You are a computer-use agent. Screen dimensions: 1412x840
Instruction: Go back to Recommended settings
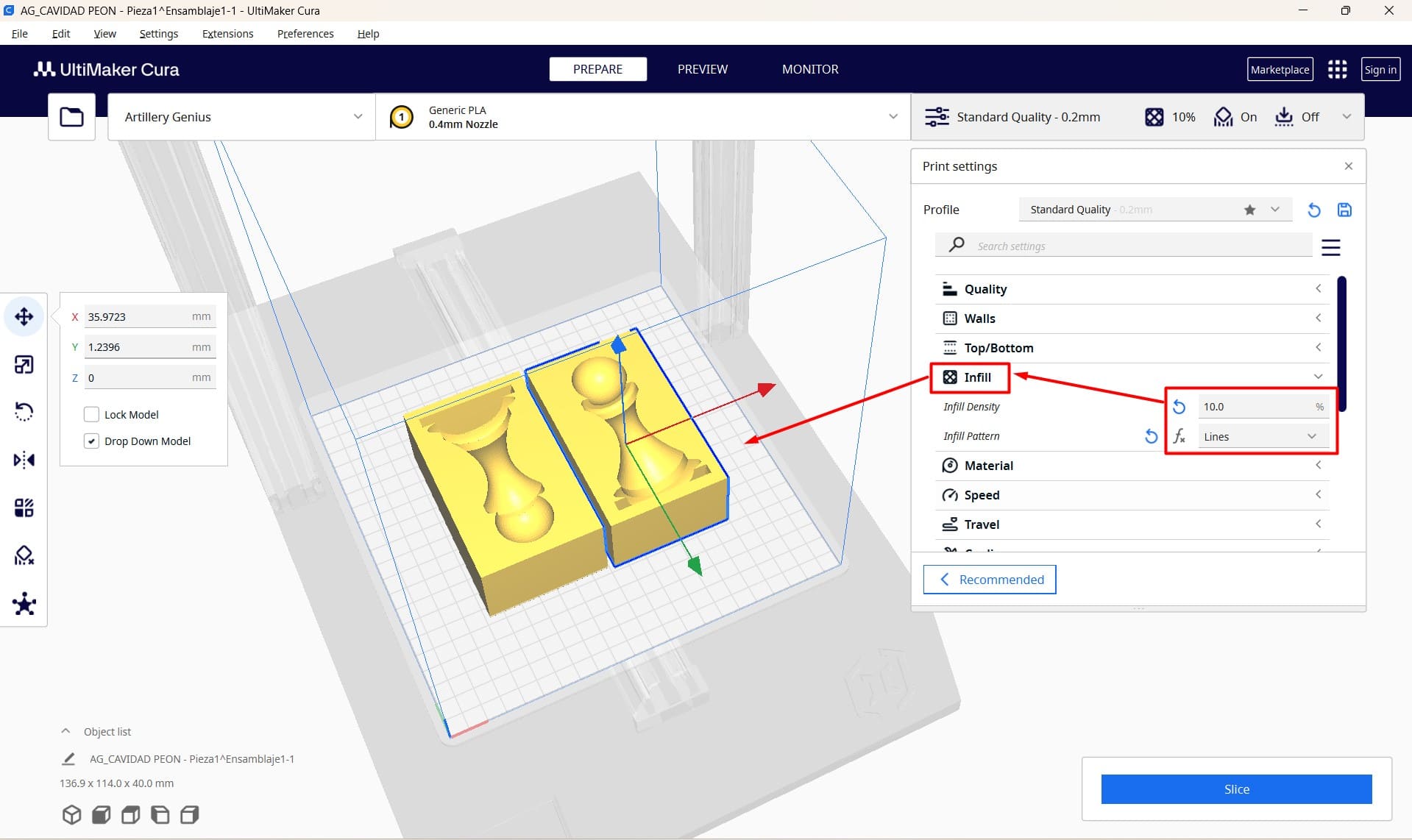click(x=990, y=580)
